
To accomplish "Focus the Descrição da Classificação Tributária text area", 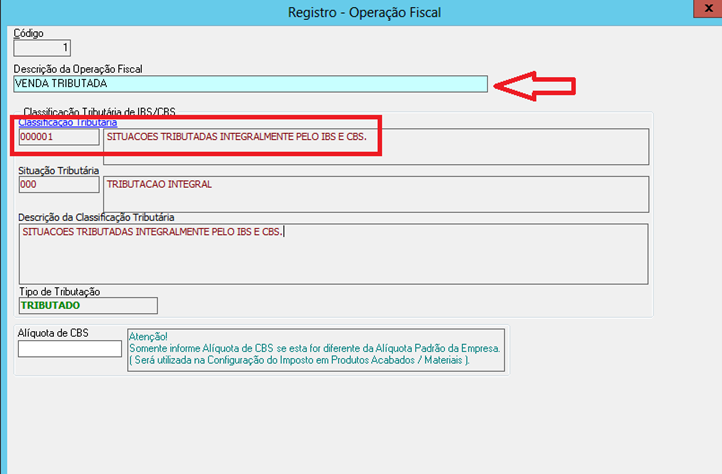I will tap(332, 253).
